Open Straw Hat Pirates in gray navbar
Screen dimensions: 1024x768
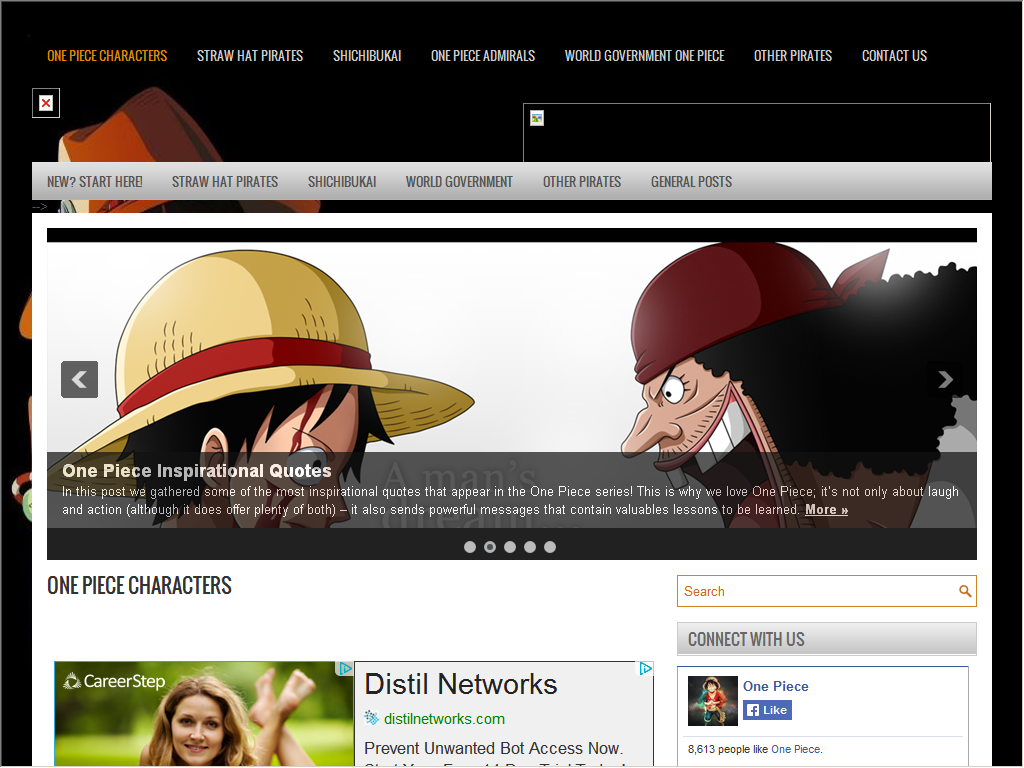point(225,182)
